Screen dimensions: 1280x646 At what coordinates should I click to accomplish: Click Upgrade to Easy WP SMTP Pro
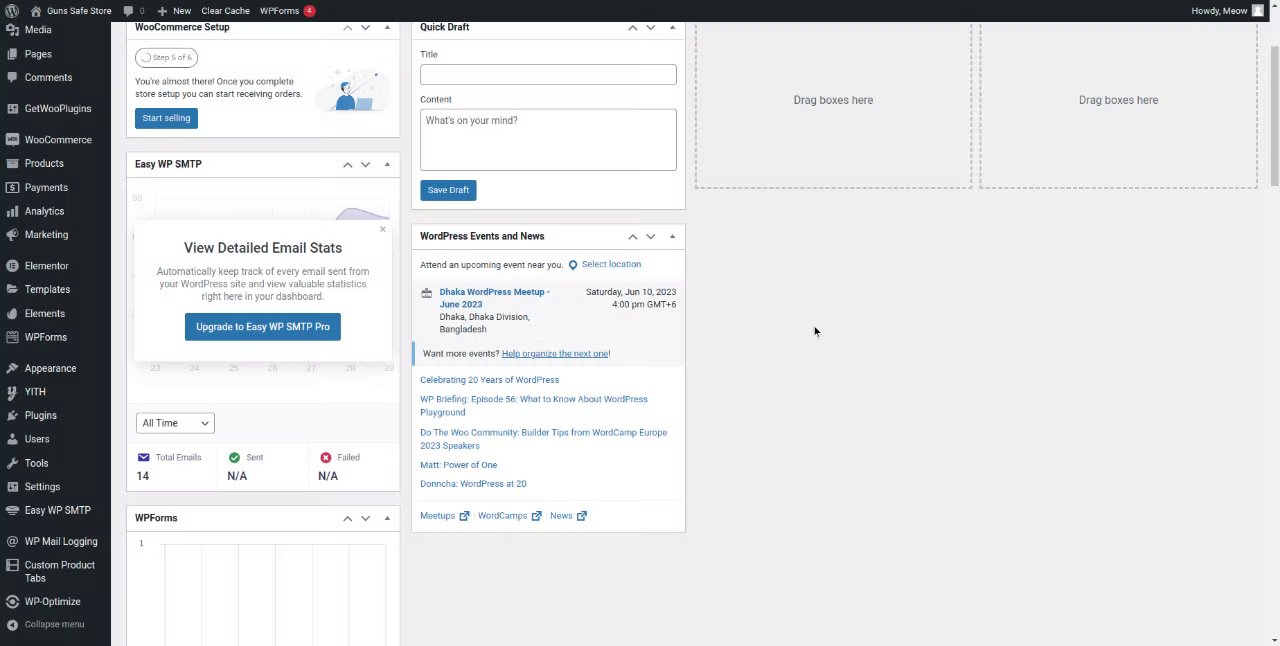coord(263,327)
